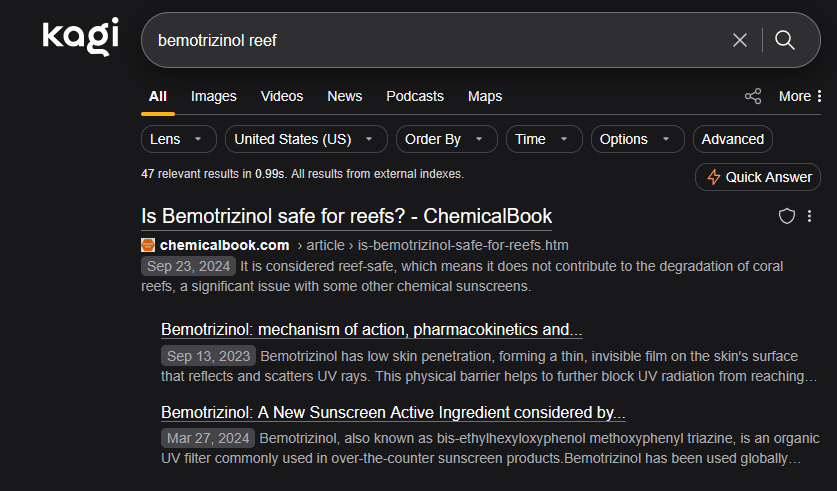Click the lightning Quick Answer button
Image resolution: width=837 pixels, height=491 pixels.
[x=757, y=177]
